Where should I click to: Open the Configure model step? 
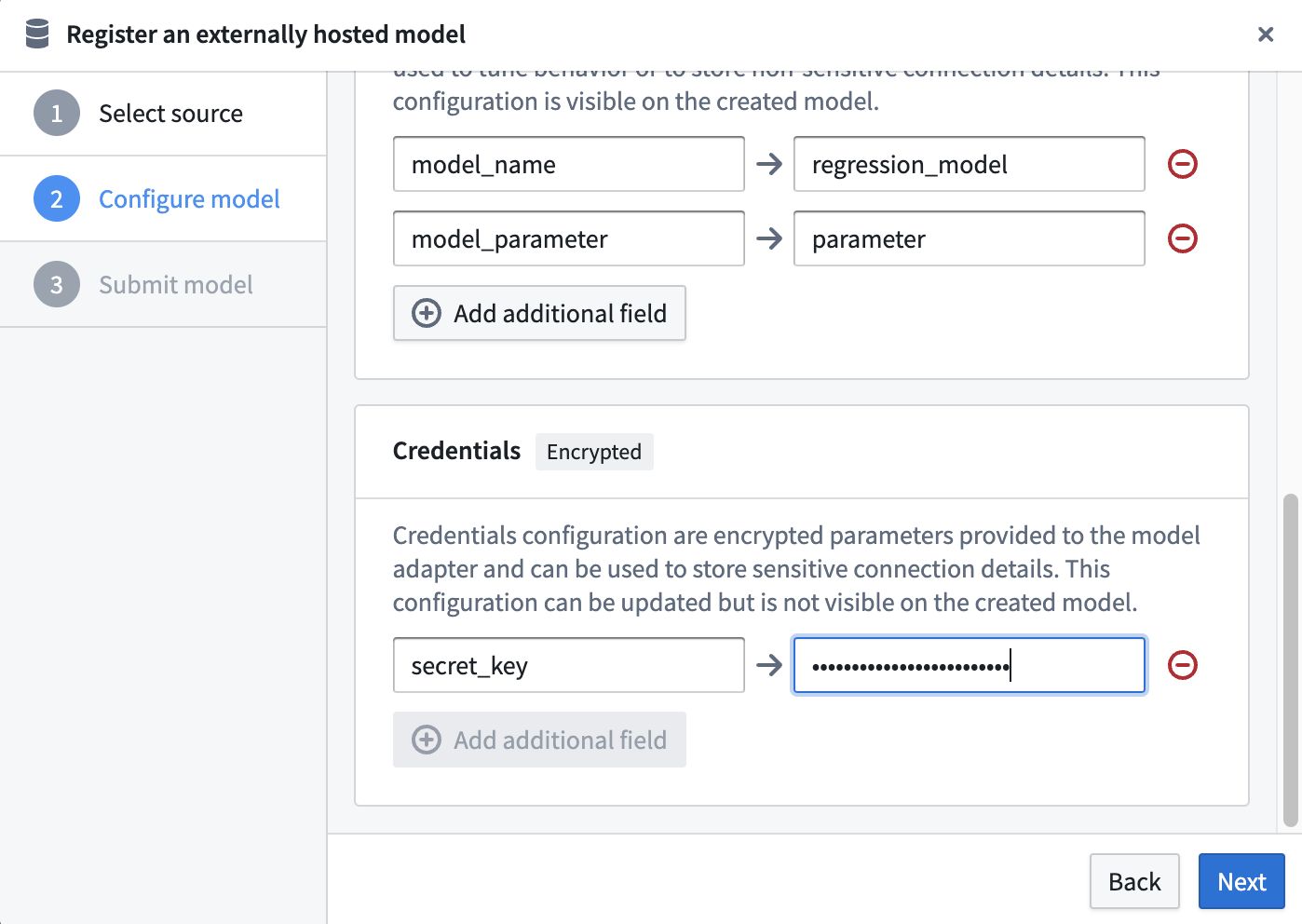pos(163,199)
